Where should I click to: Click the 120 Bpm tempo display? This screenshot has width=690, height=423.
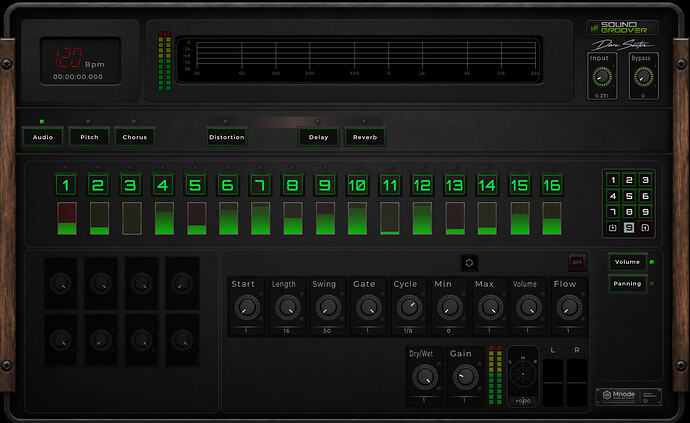80,58
